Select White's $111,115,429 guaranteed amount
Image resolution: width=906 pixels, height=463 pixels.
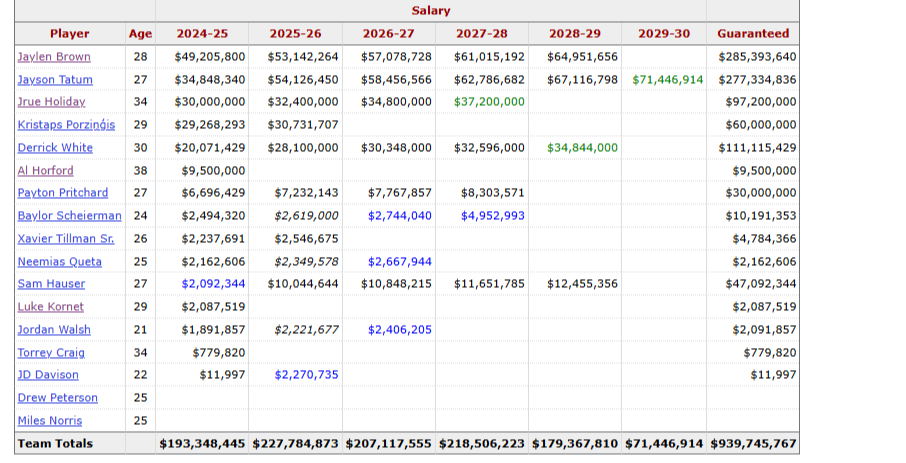click(757, 147)
